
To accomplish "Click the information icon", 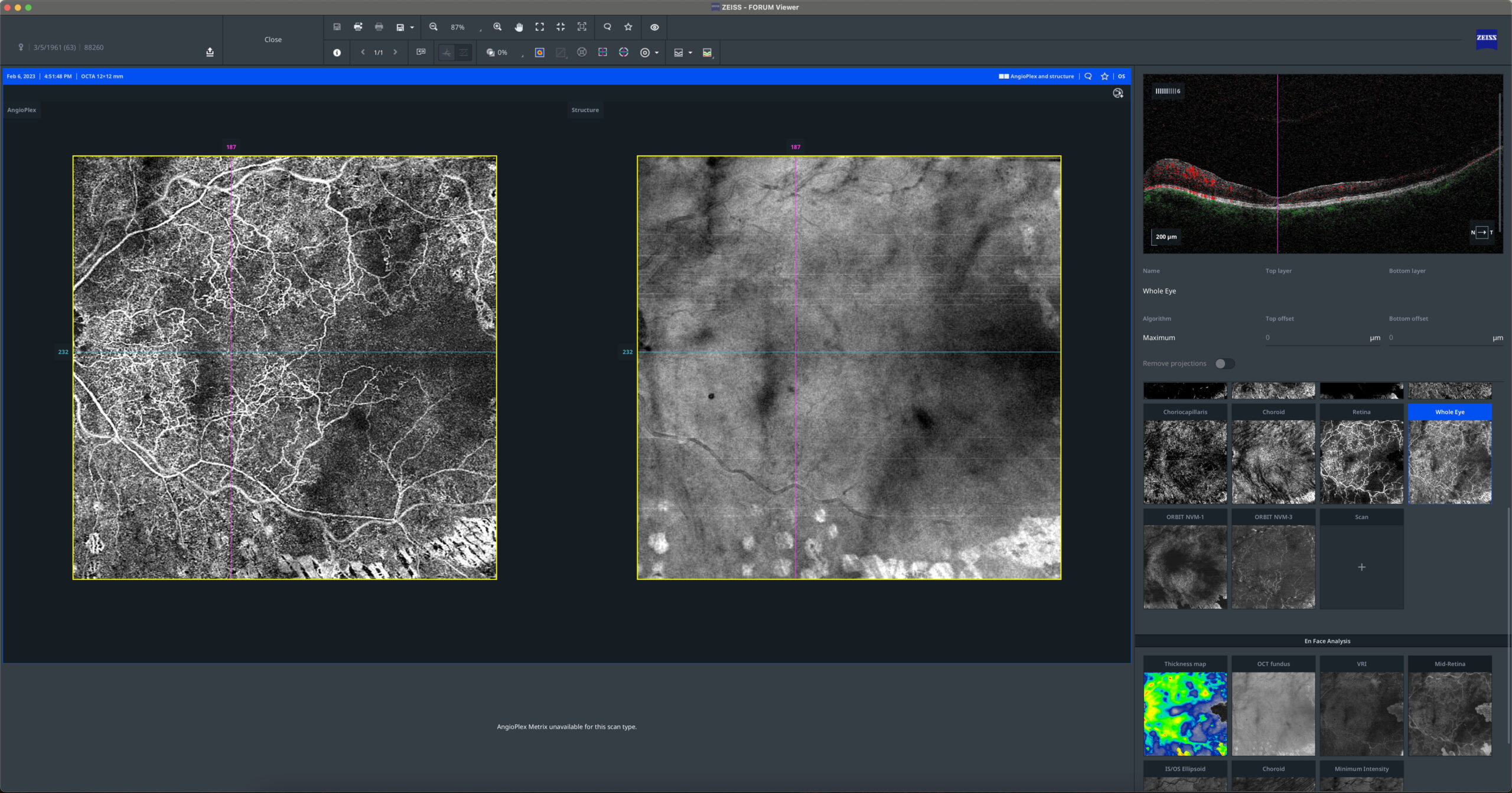I will [337, 53].
